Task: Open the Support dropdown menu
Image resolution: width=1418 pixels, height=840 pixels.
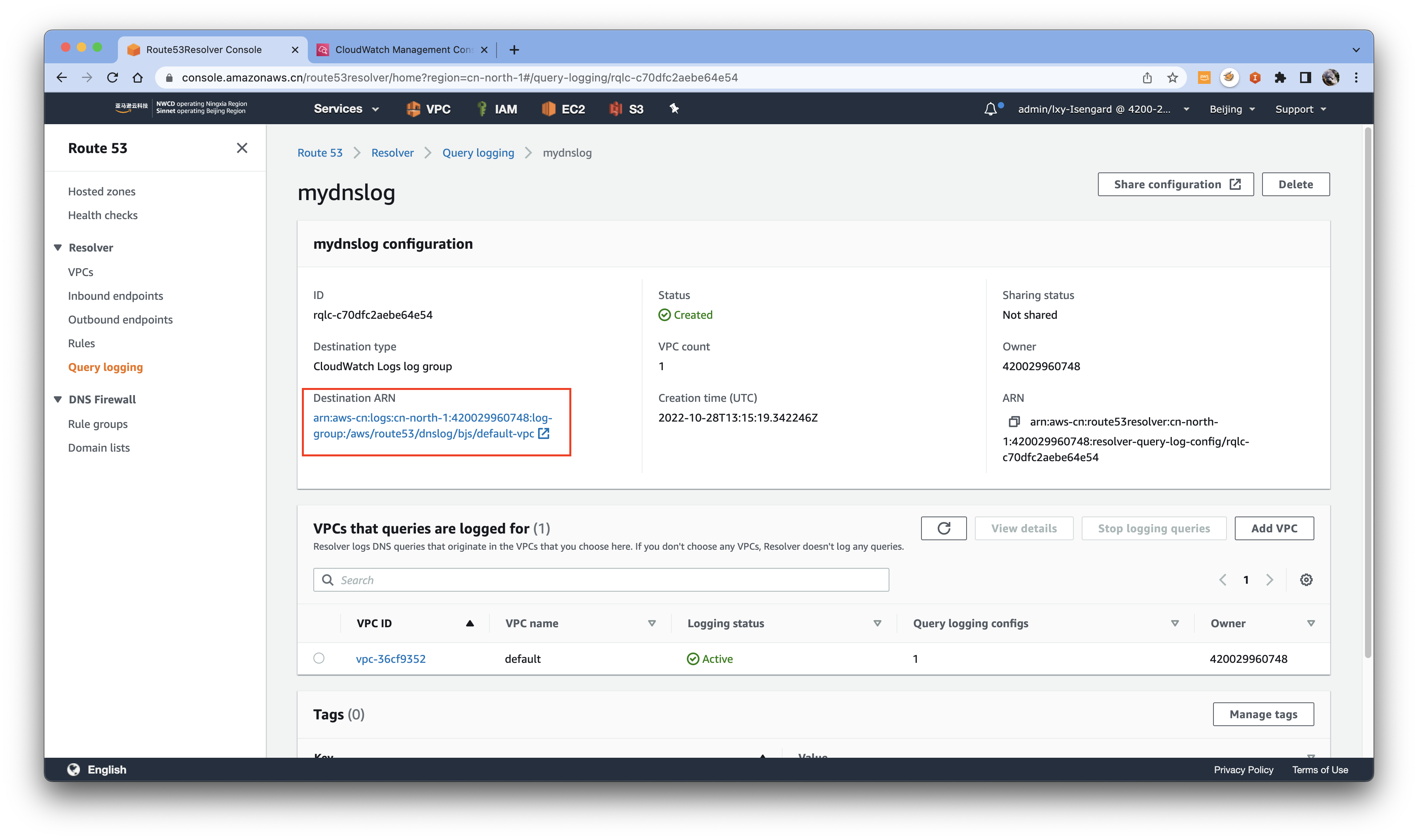Action: point(1300,109)
